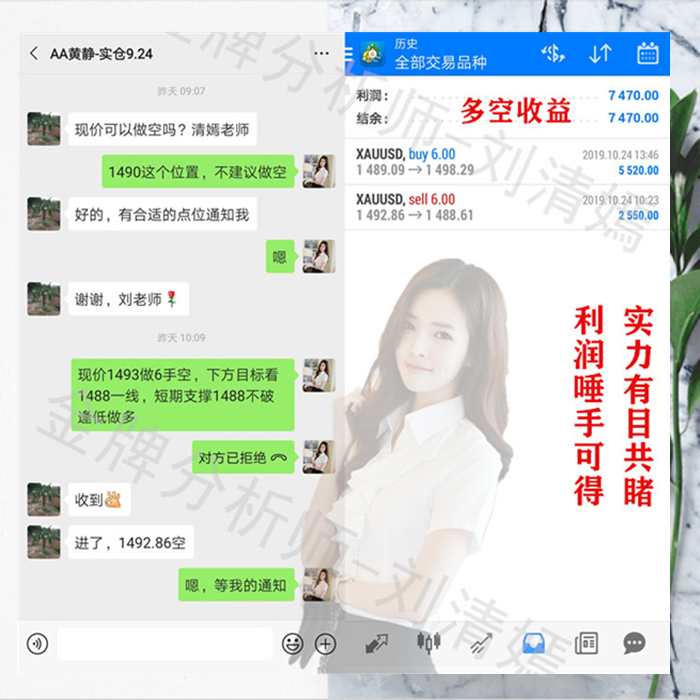Tap message 1490这个位置，不建议做空

pyautogui.click(x=198, y=172)
